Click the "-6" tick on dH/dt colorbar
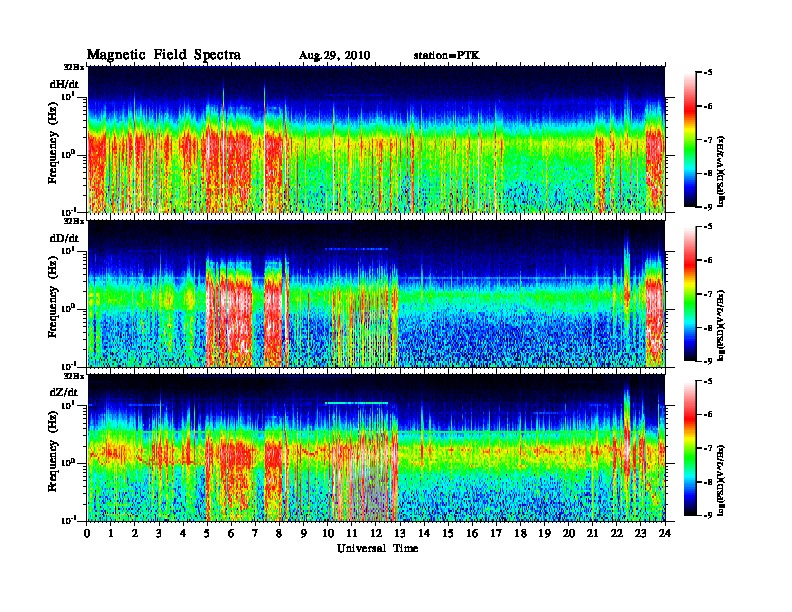 (x=708, y=106)
